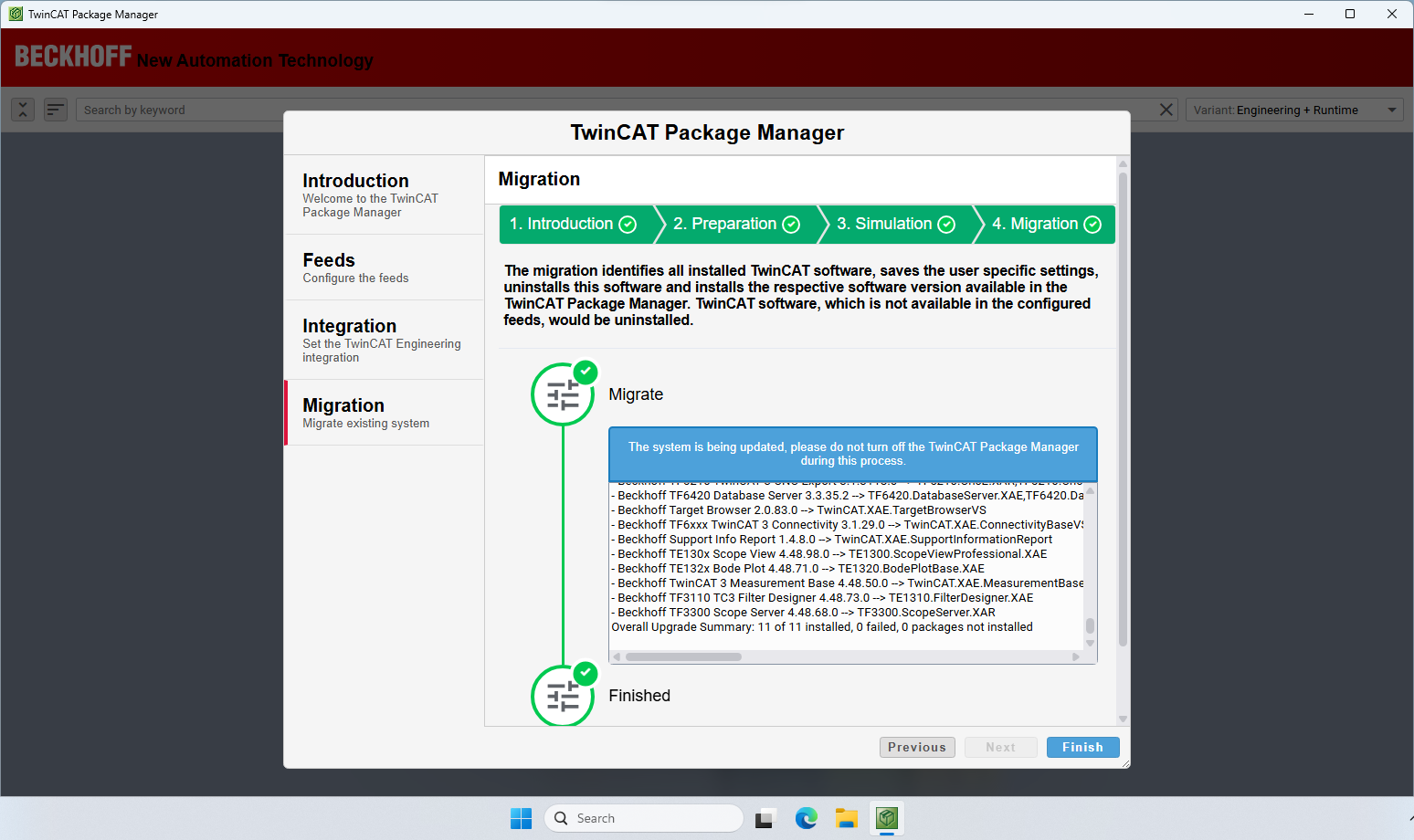Click the BECKHOFF logo in header
Image resolution: width=1414 pixels, height=840 pixels.
(x=73, y=57)
